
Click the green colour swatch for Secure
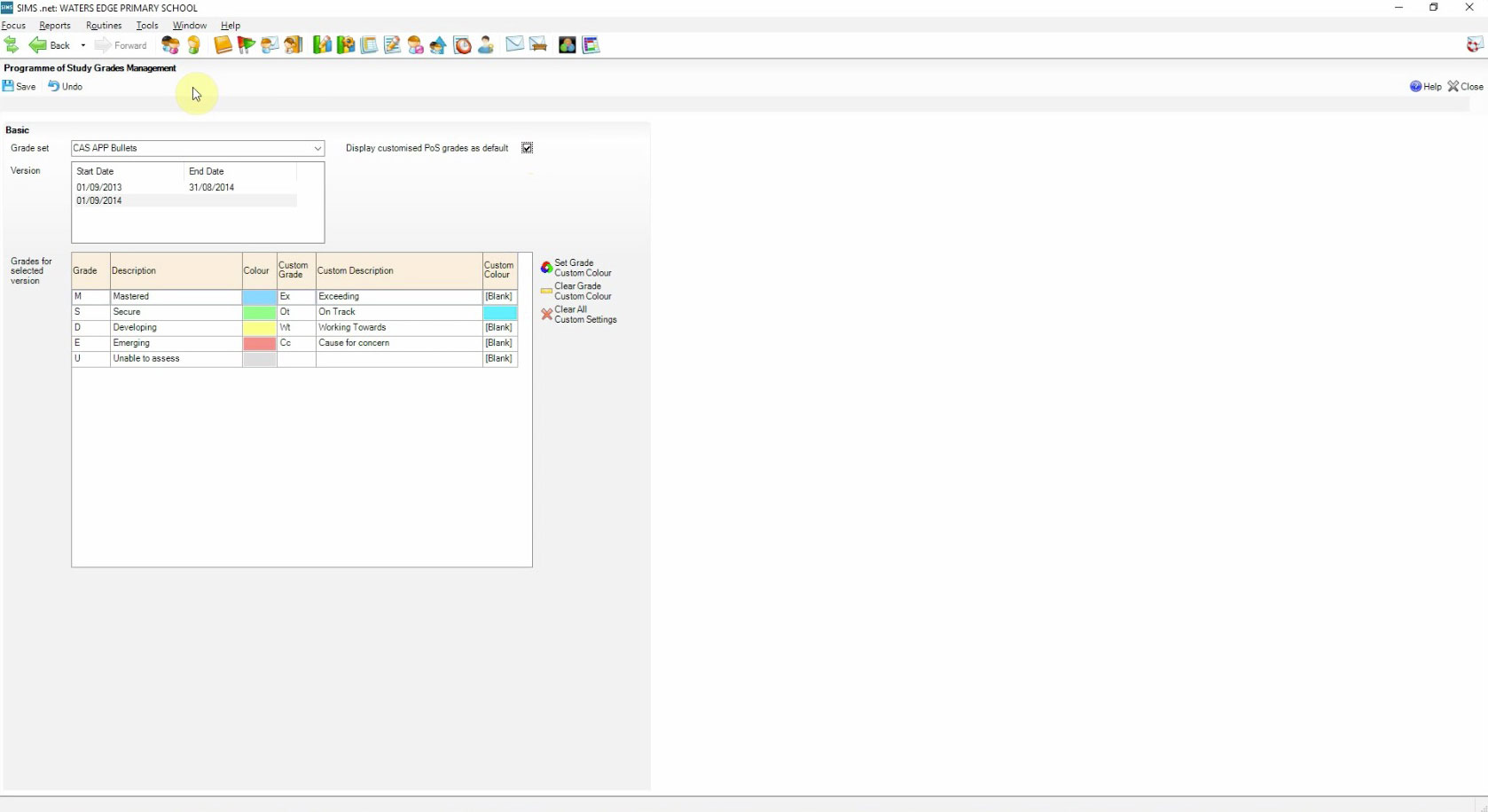tap(260, 312)
